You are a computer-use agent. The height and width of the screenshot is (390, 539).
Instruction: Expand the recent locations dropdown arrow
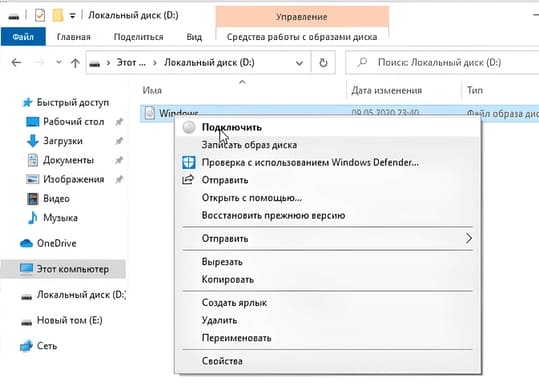tap(59, 62)
